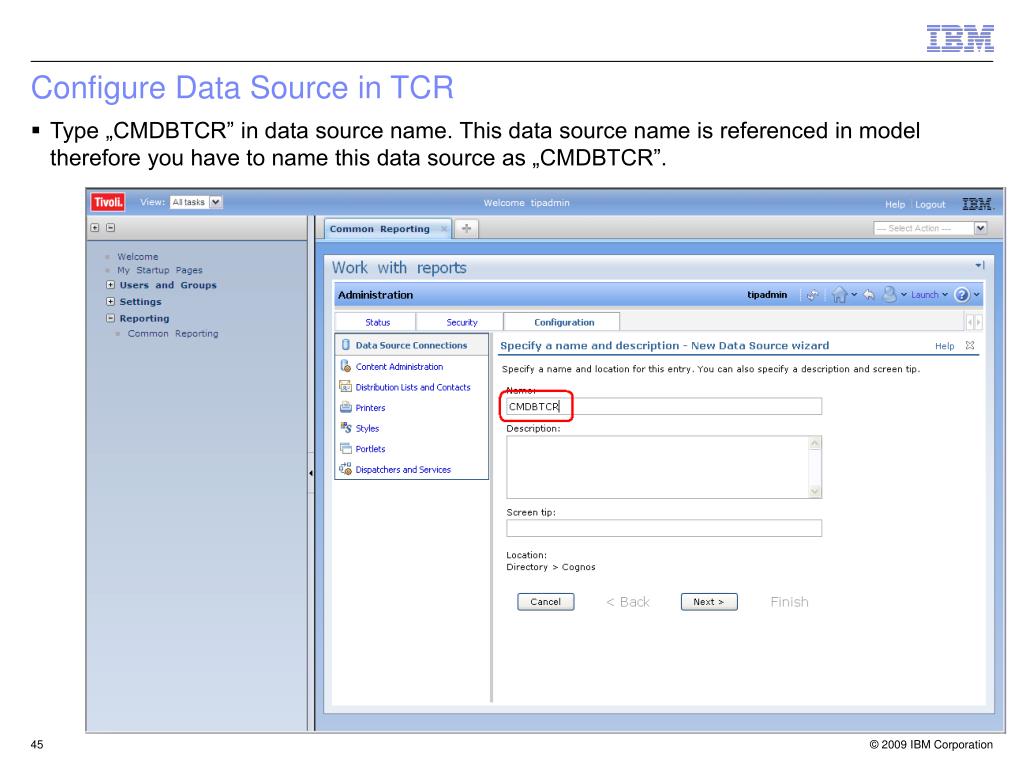The height and width of the screenshot is (768, 1024).
Task: Open the help options dropdown arrow
Action: click(x=976, y=295)
